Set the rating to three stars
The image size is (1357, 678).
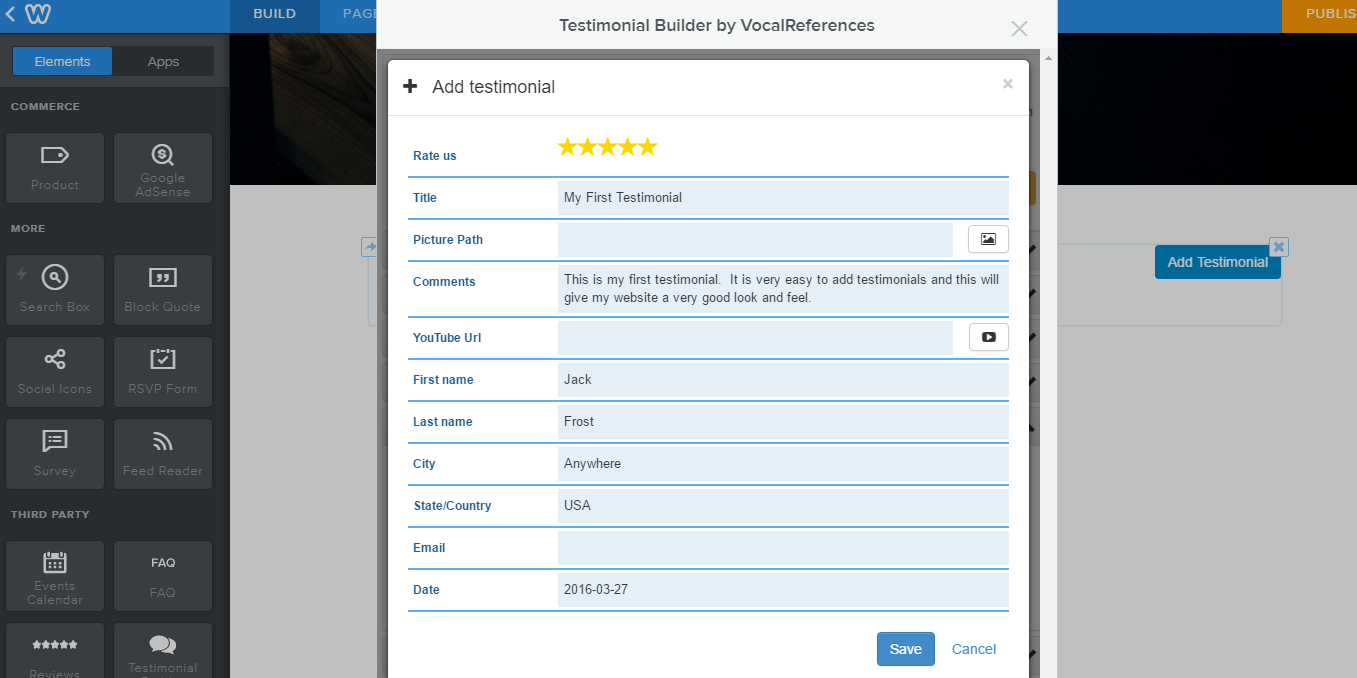coord(608,147)
